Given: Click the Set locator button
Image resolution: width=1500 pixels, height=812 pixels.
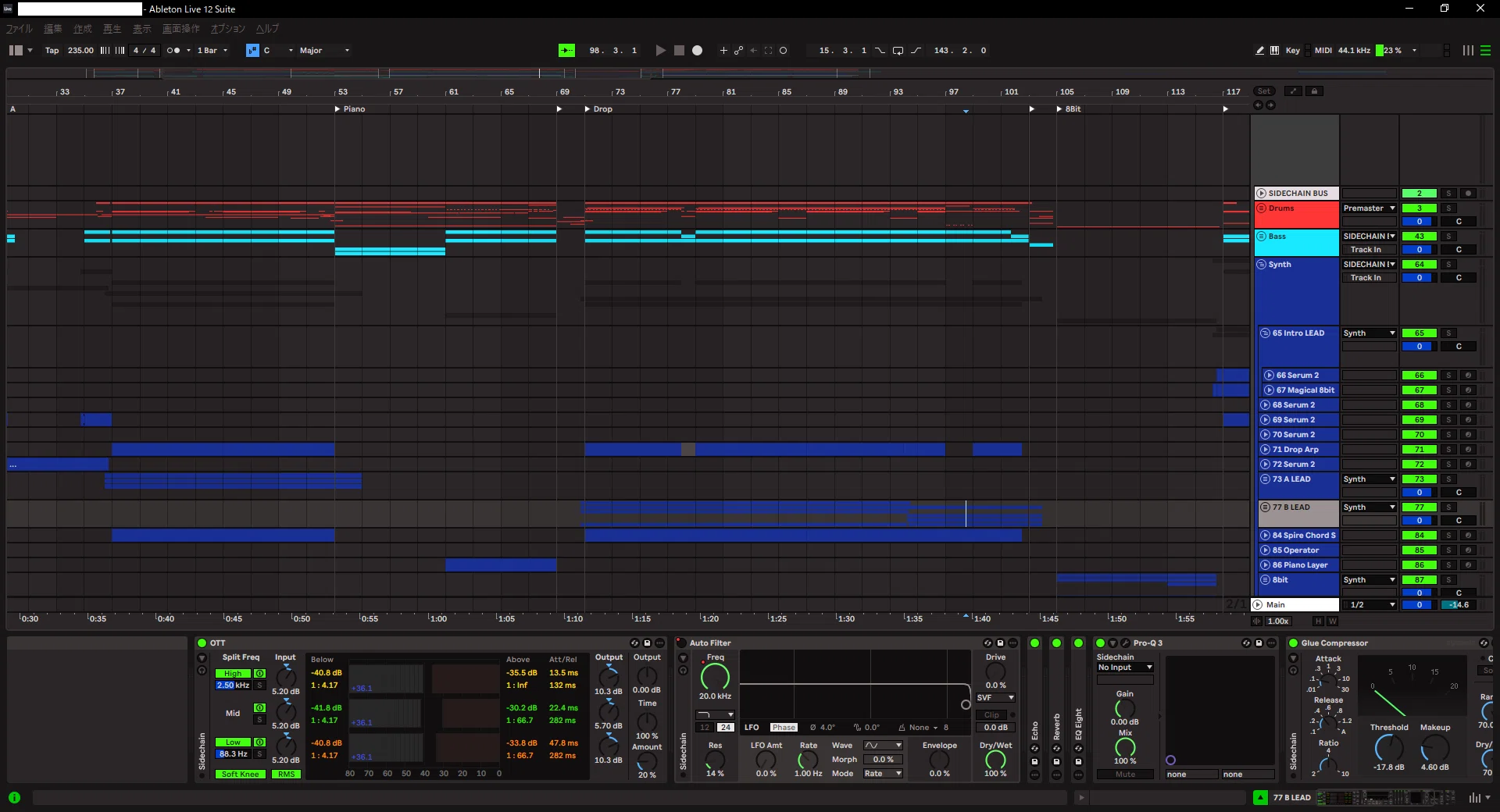Looking at the screenshot, I should coord(1264,91).
